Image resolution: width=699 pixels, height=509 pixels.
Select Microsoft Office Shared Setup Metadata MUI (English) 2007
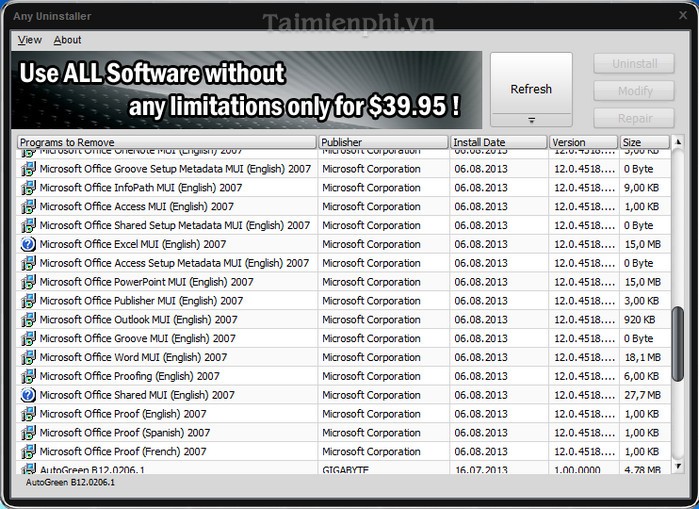175,226
